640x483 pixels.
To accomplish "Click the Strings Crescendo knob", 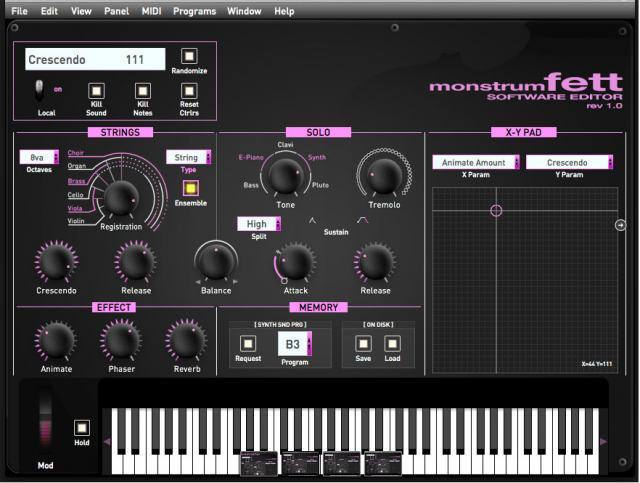I will (x=56, y=262).
